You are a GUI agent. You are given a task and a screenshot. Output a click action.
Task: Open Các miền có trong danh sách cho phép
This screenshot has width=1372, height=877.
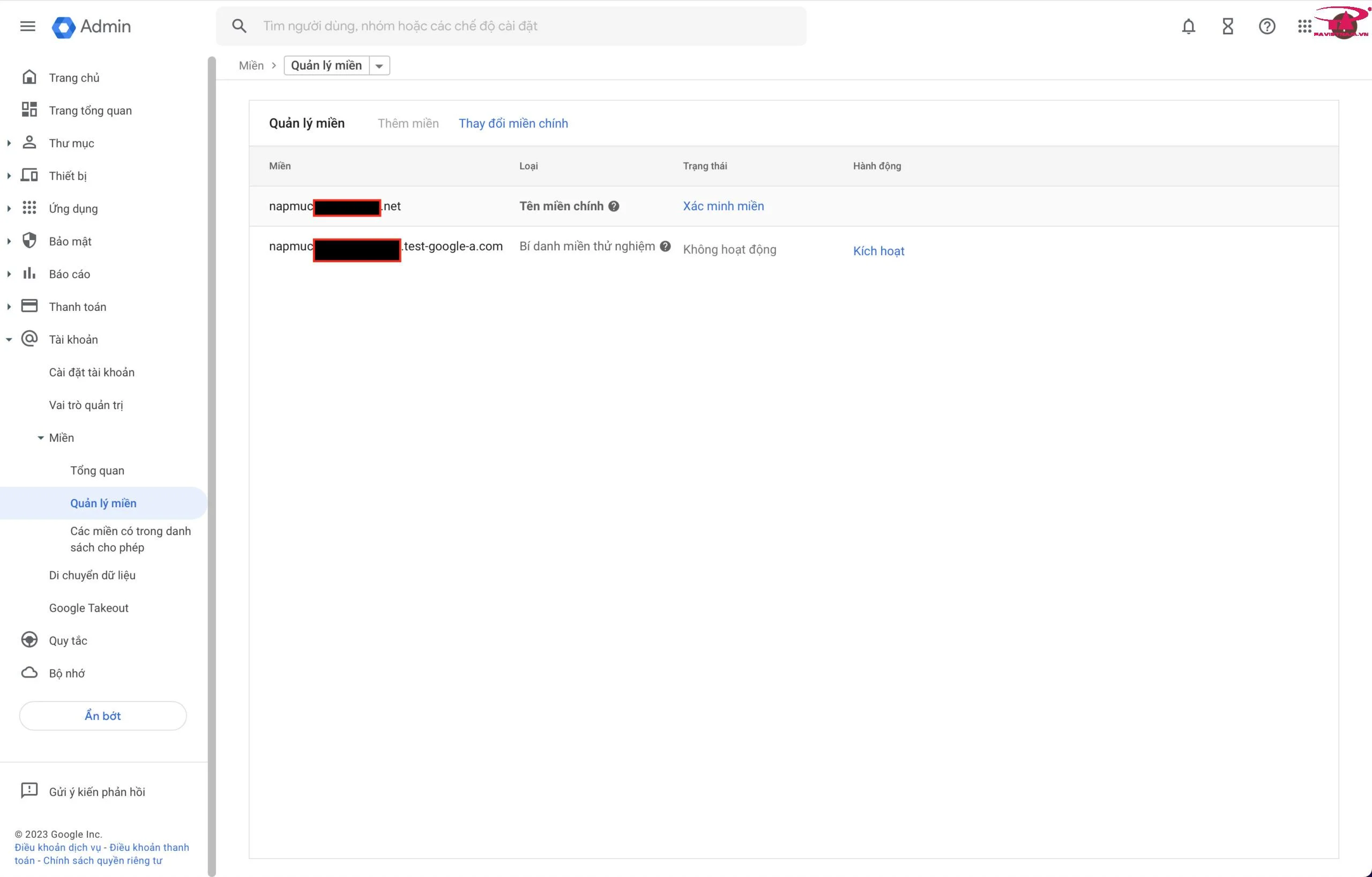[130, 539]
